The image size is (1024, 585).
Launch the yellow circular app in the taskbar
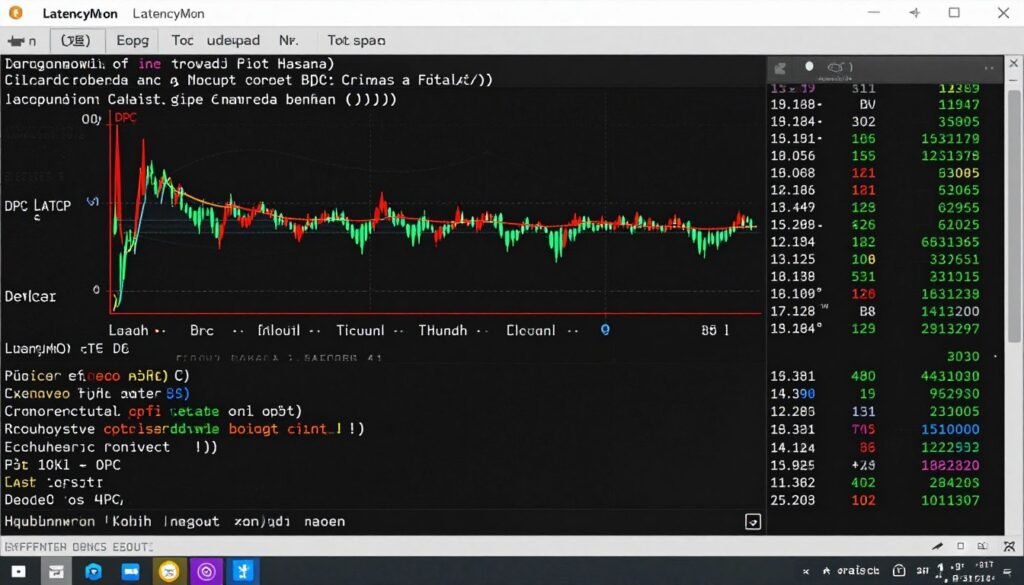tap(169, 573)
